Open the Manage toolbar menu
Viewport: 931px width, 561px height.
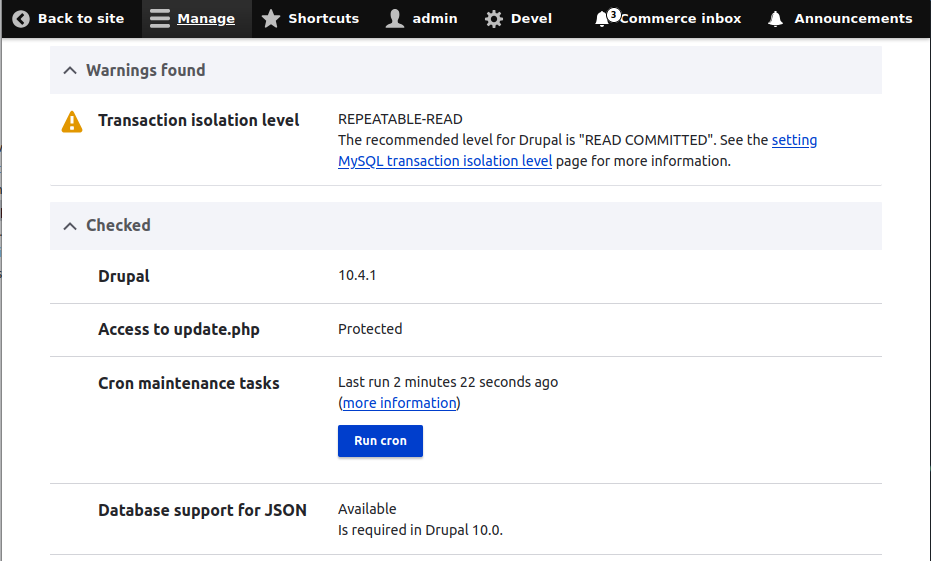pyautogui.click(x=197, y=19)
